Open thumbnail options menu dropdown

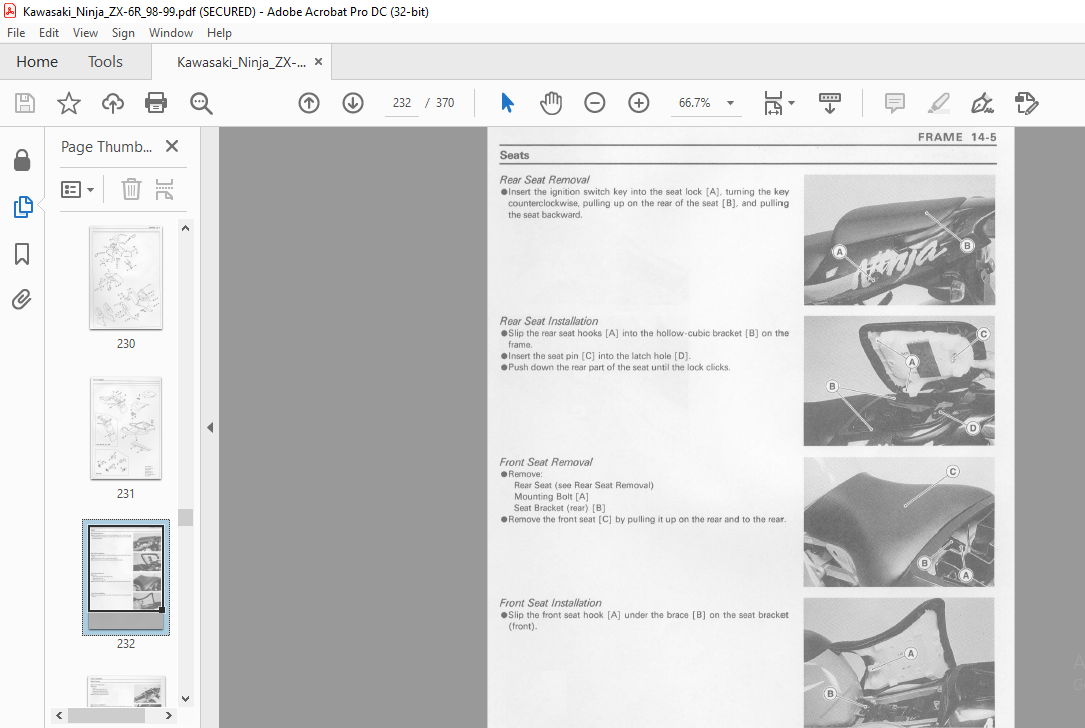(78, 189)
